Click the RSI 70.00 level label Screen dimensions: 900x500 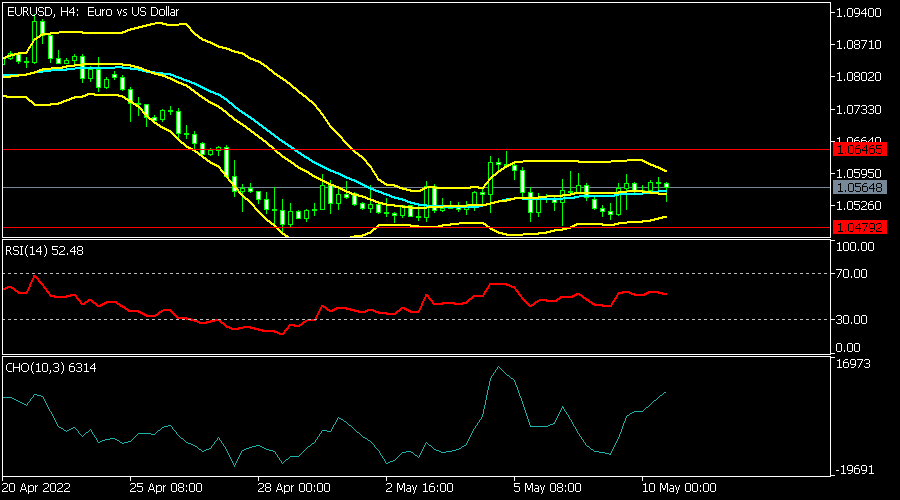pos(852,274)
